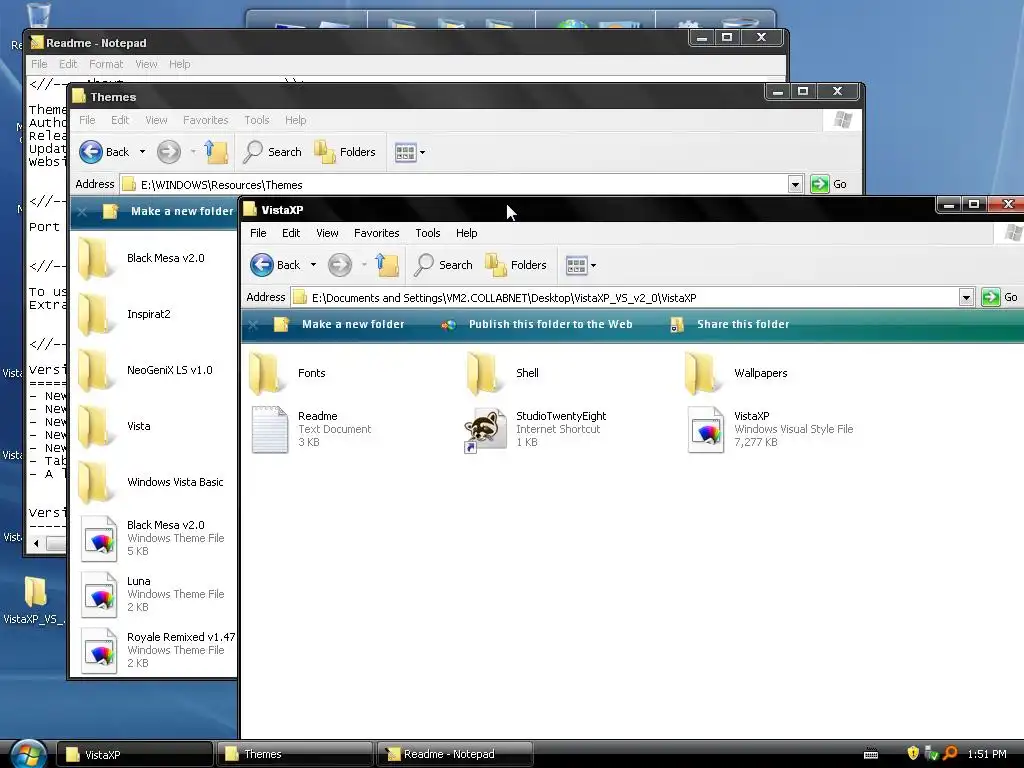Select Luna theme file
Image resolution: width=1024 pixels, height=768 pixels.
pyautogui.click(x=152, y=594)
